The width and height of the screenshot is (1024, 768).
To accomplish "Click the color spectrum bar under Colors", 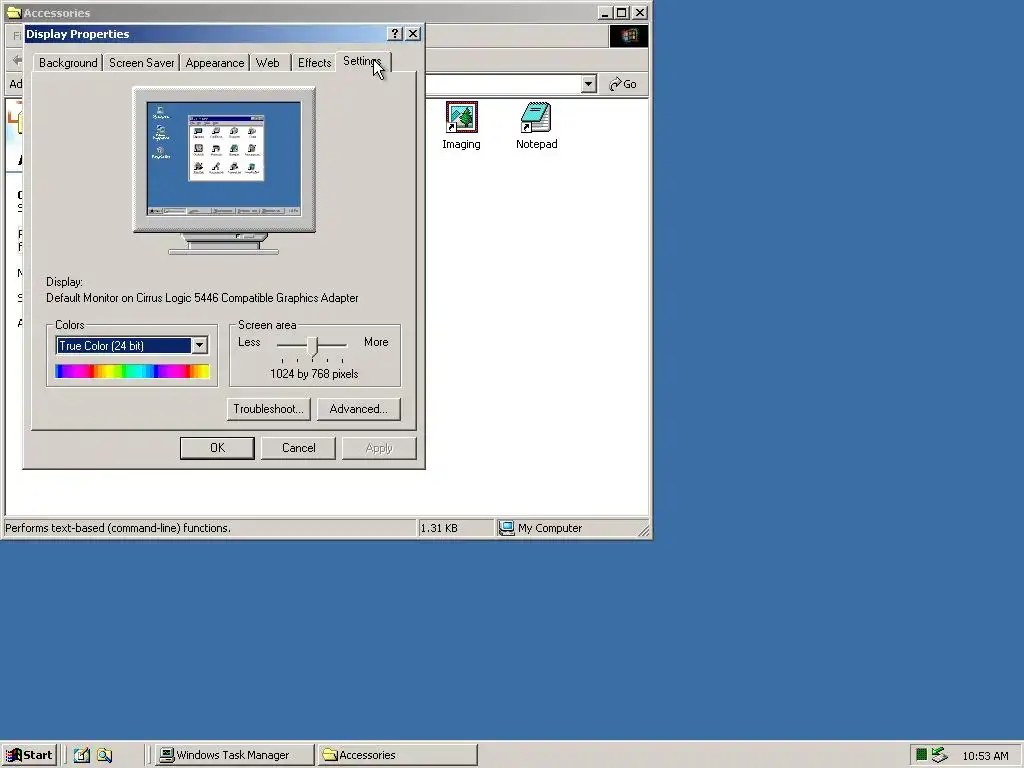I will coord(133,372).
